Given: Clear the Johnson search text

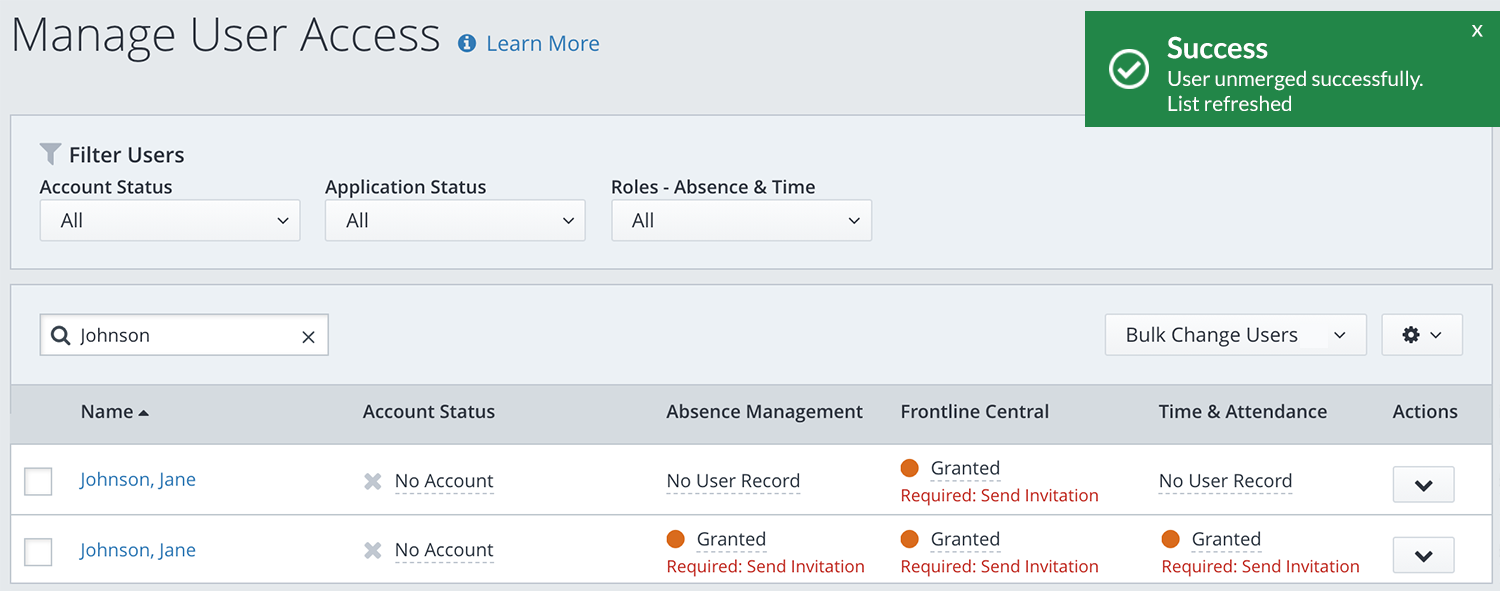Looking at the screenshot, I should pos(308,337).
